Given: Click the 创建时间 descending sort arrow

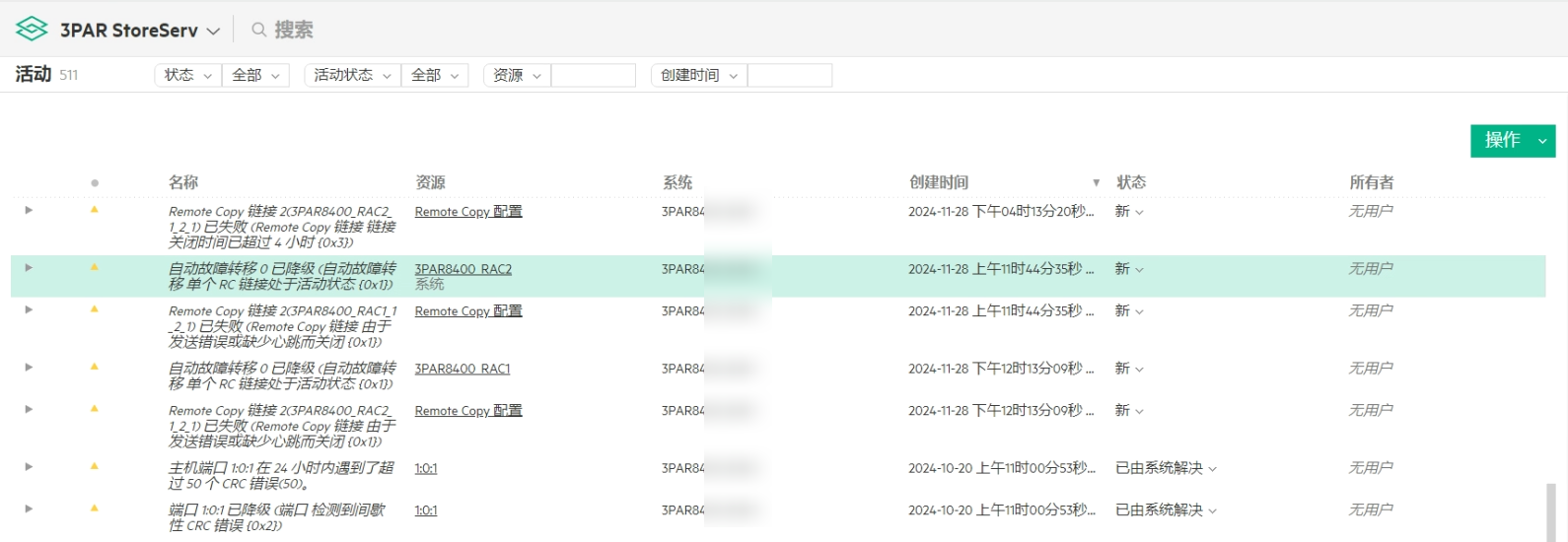Looking at the screenshot, I should (x=1096, y=183).
